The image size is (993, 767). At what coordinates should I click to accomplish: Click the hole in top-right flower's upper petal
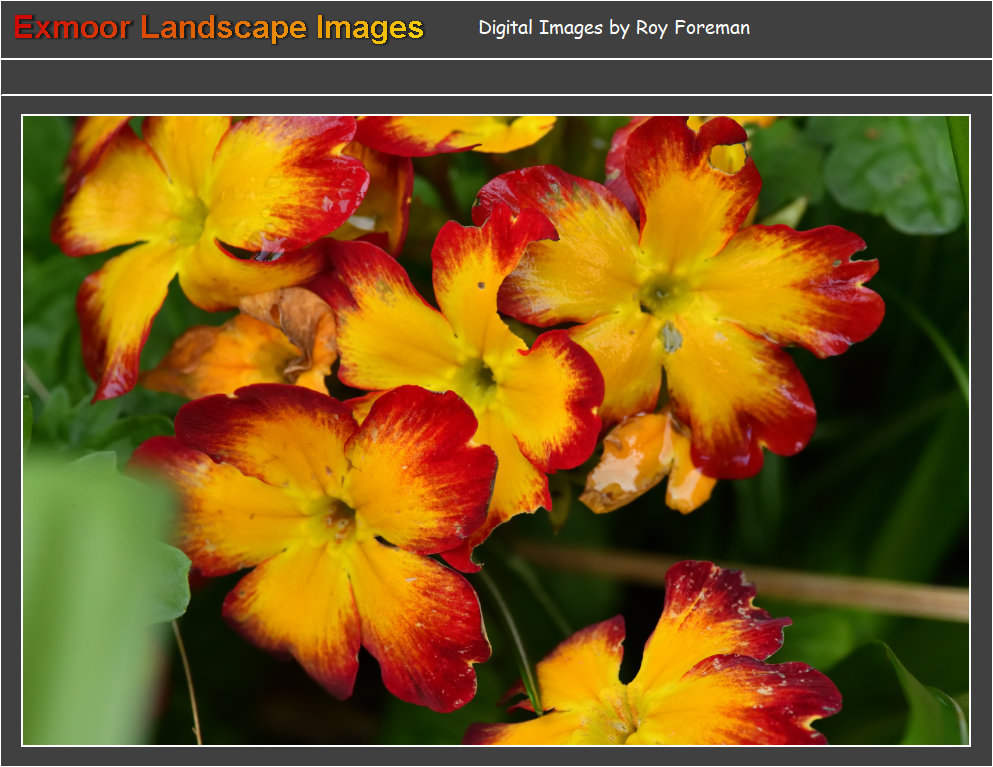click(x=728, y=157)
